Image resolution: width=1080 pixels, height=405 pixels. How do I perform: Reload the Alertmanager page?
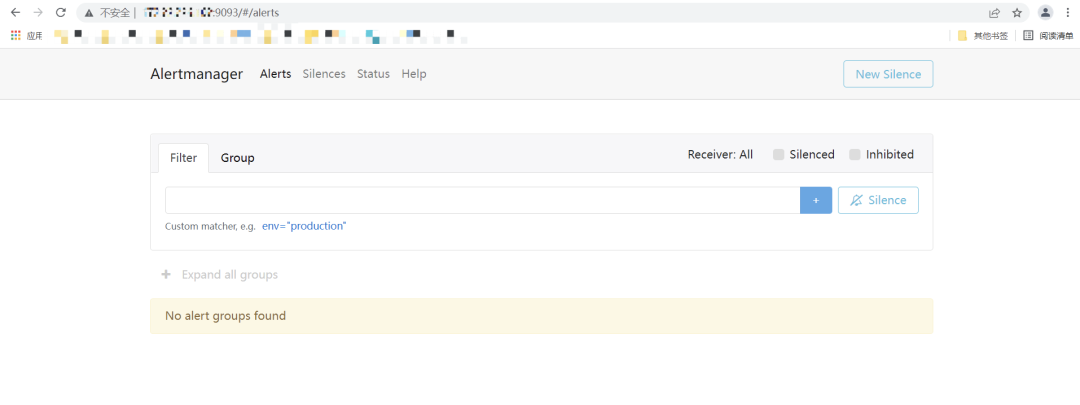(61, 12)
